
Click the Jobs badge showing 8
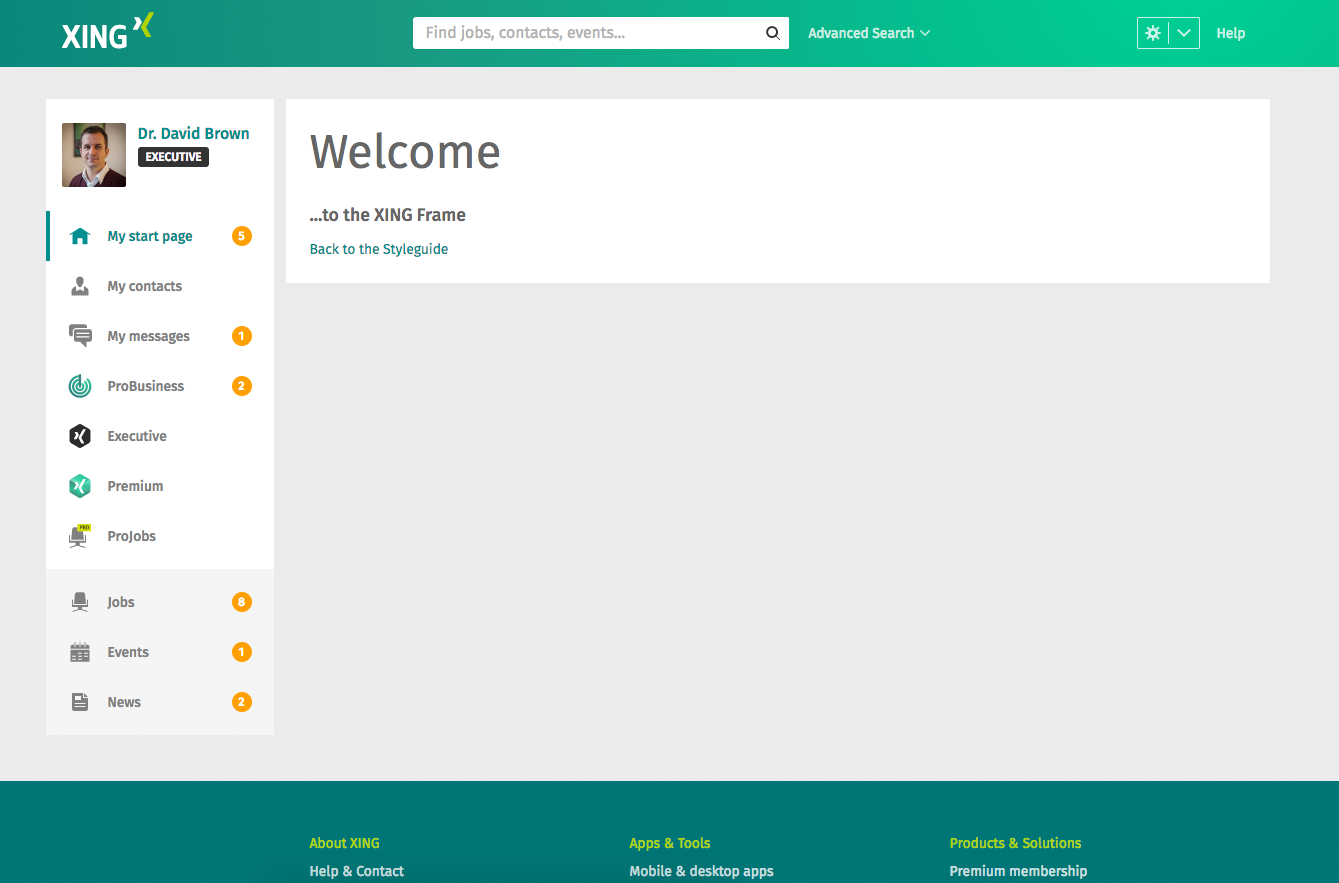click(242, 602)
